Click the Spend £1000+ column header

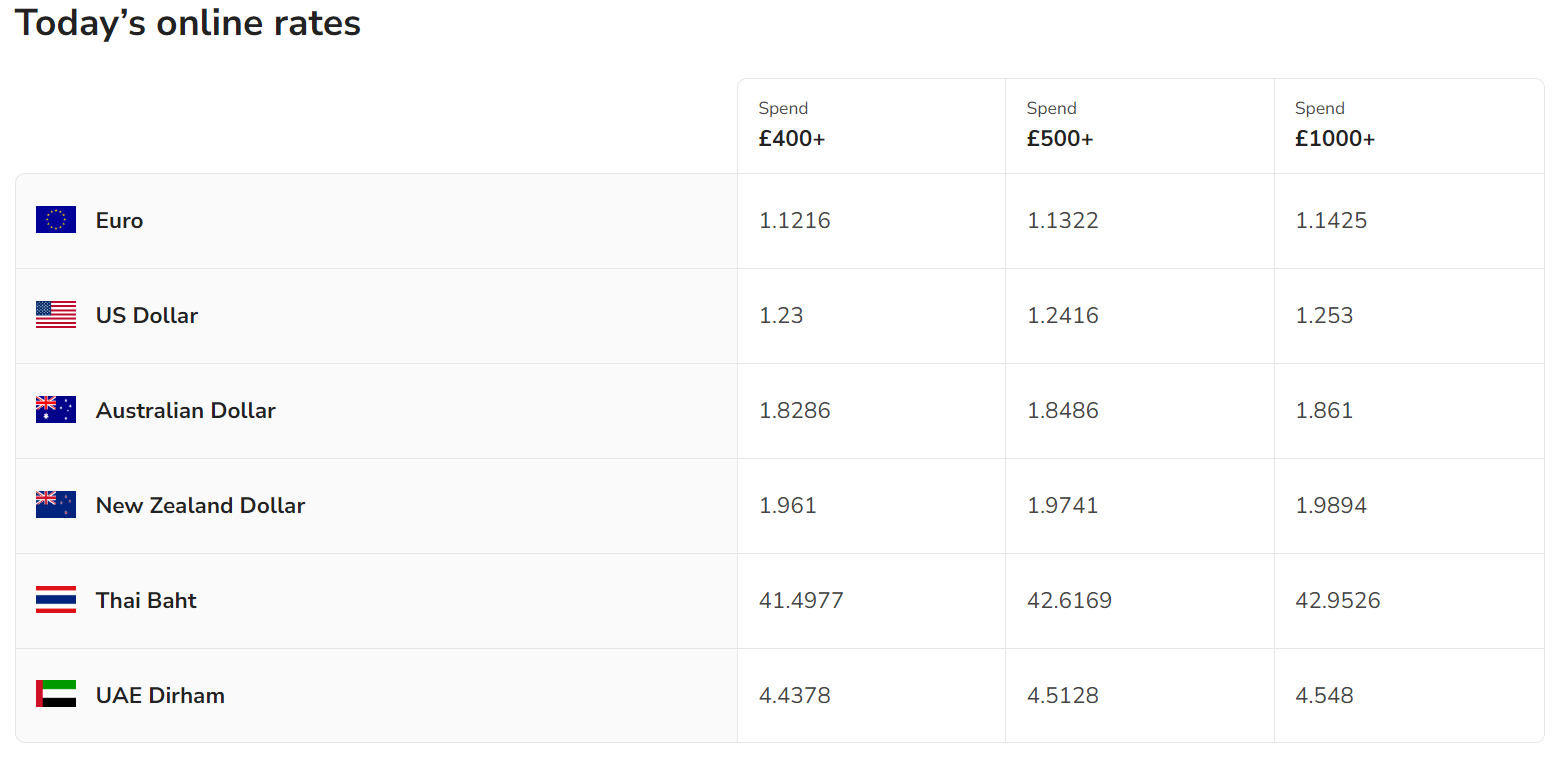click(1335, 125)
